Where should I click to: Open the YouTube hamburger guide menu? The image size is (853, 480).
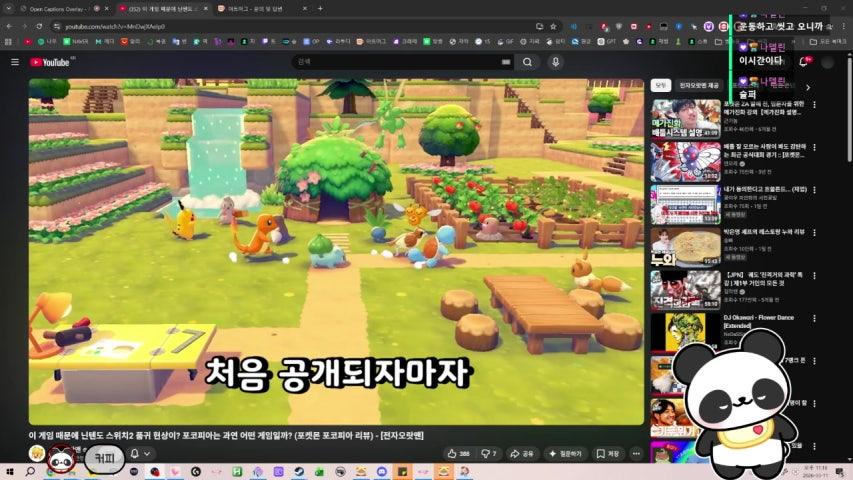tap(15, 62)
